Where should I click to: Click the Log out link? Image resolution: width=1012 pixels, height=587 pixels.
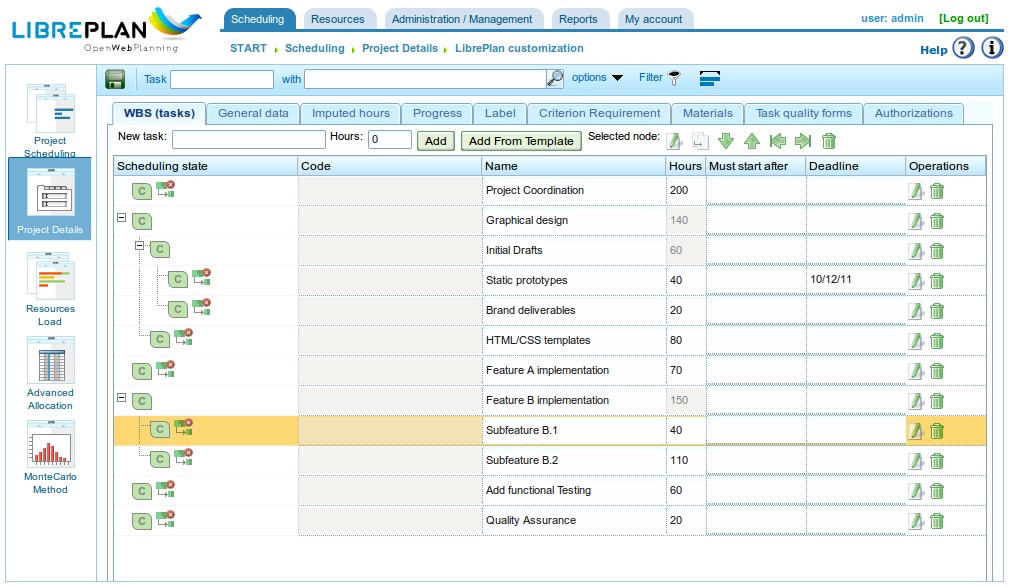963,19
